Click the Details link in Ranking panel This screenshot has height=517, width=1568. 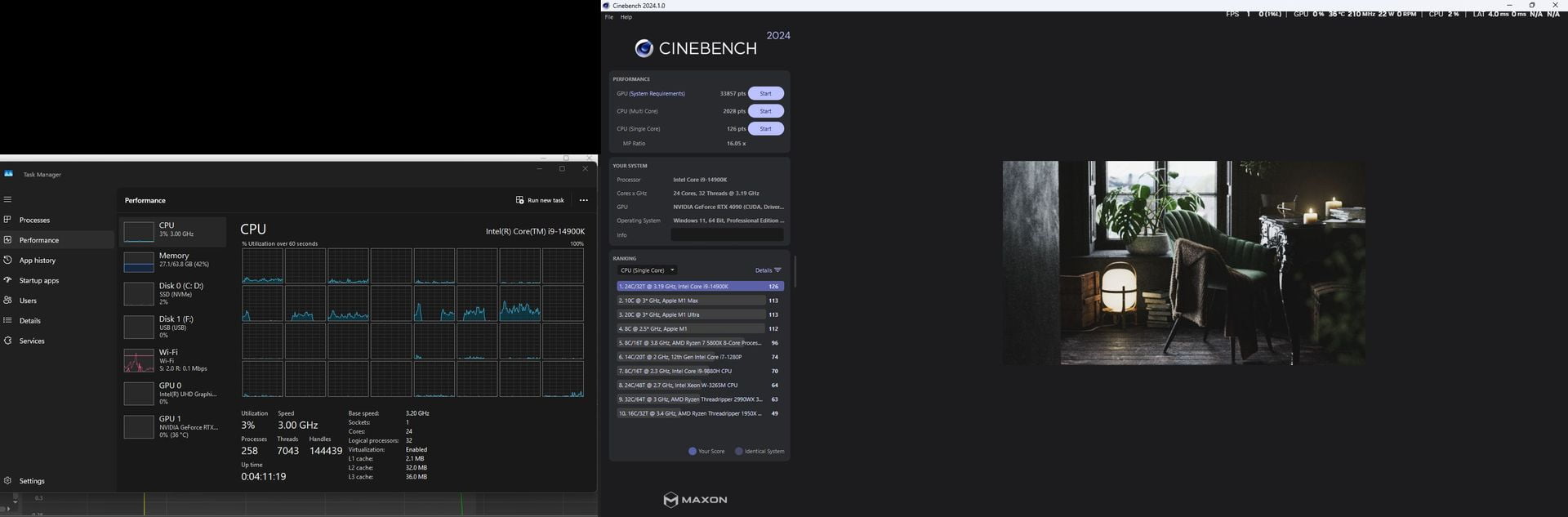pyautogui.click(x=763, y=270)
